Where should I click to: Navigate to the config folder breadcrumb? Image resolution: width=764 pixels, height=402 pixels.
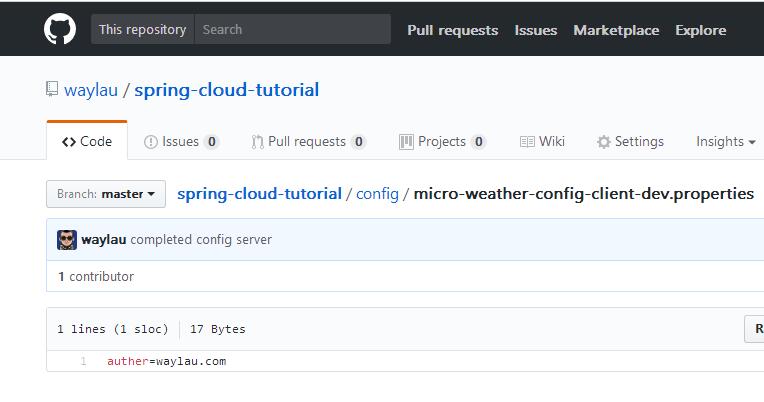(377, 193)
